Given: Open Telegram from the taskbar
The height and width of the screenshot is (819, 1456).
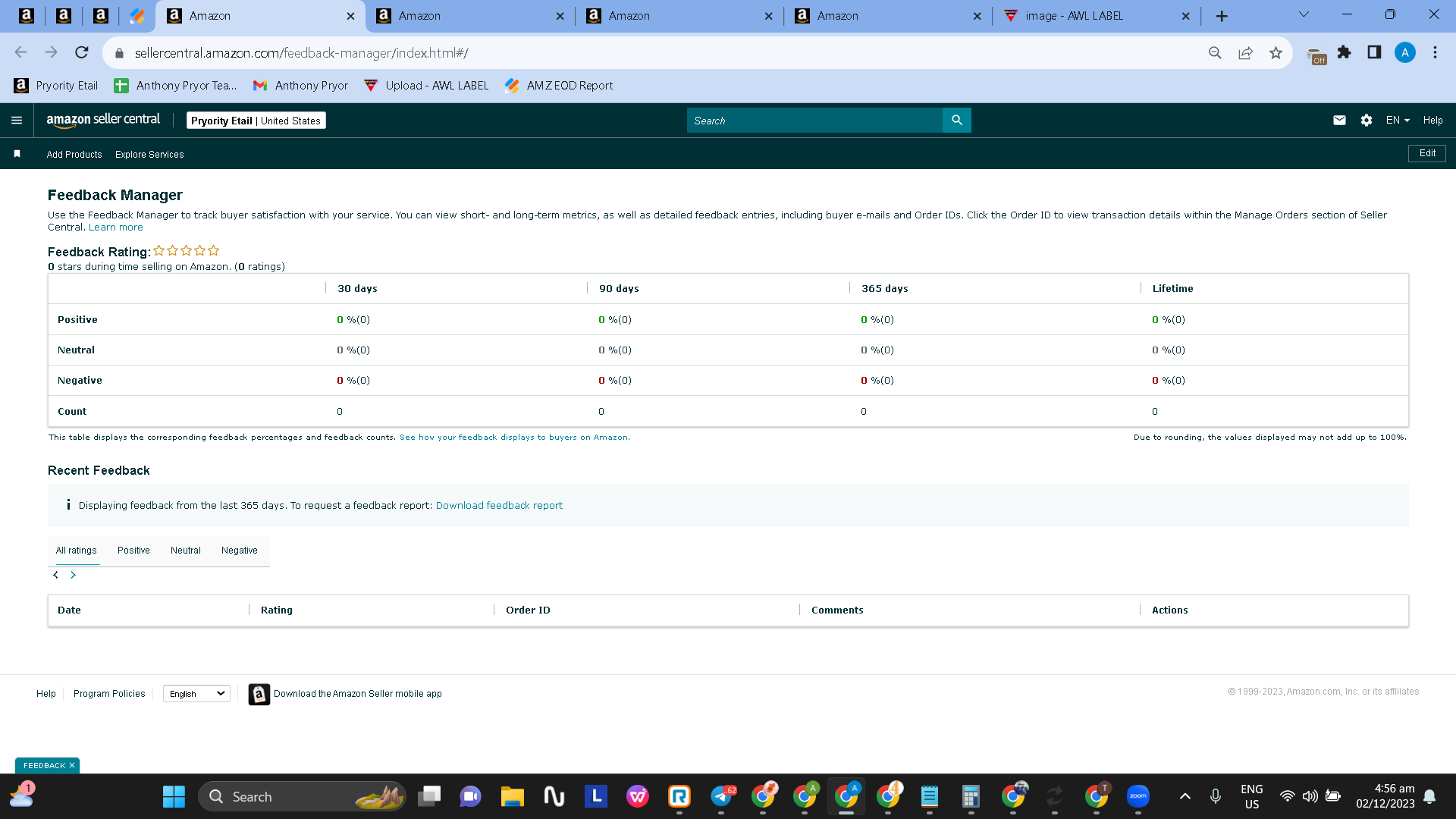Looking at the screenshot, I should (x=722, y=796).
